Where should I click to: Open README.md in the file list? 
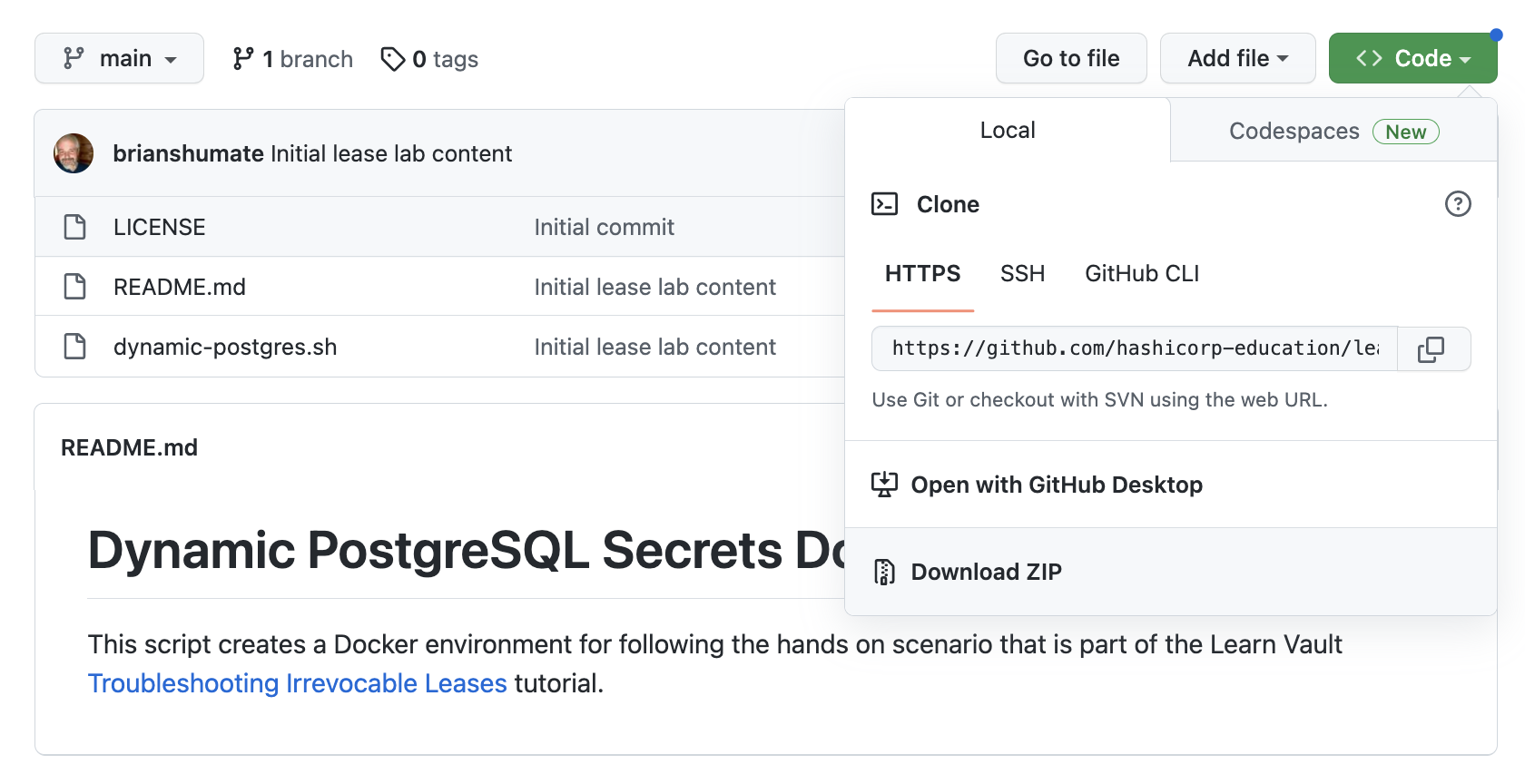tap(180, 287)
